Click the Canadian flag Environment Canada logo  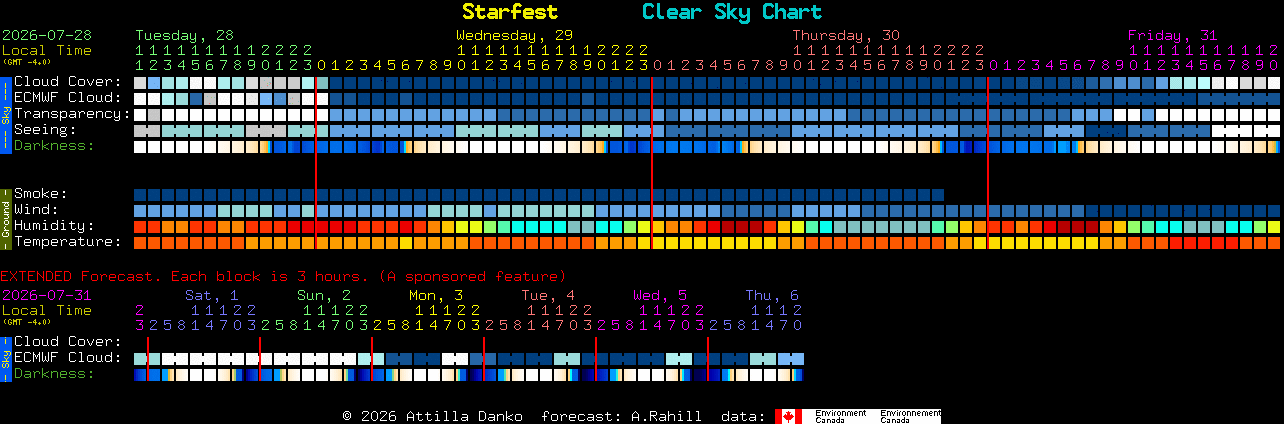coord(858,416)
